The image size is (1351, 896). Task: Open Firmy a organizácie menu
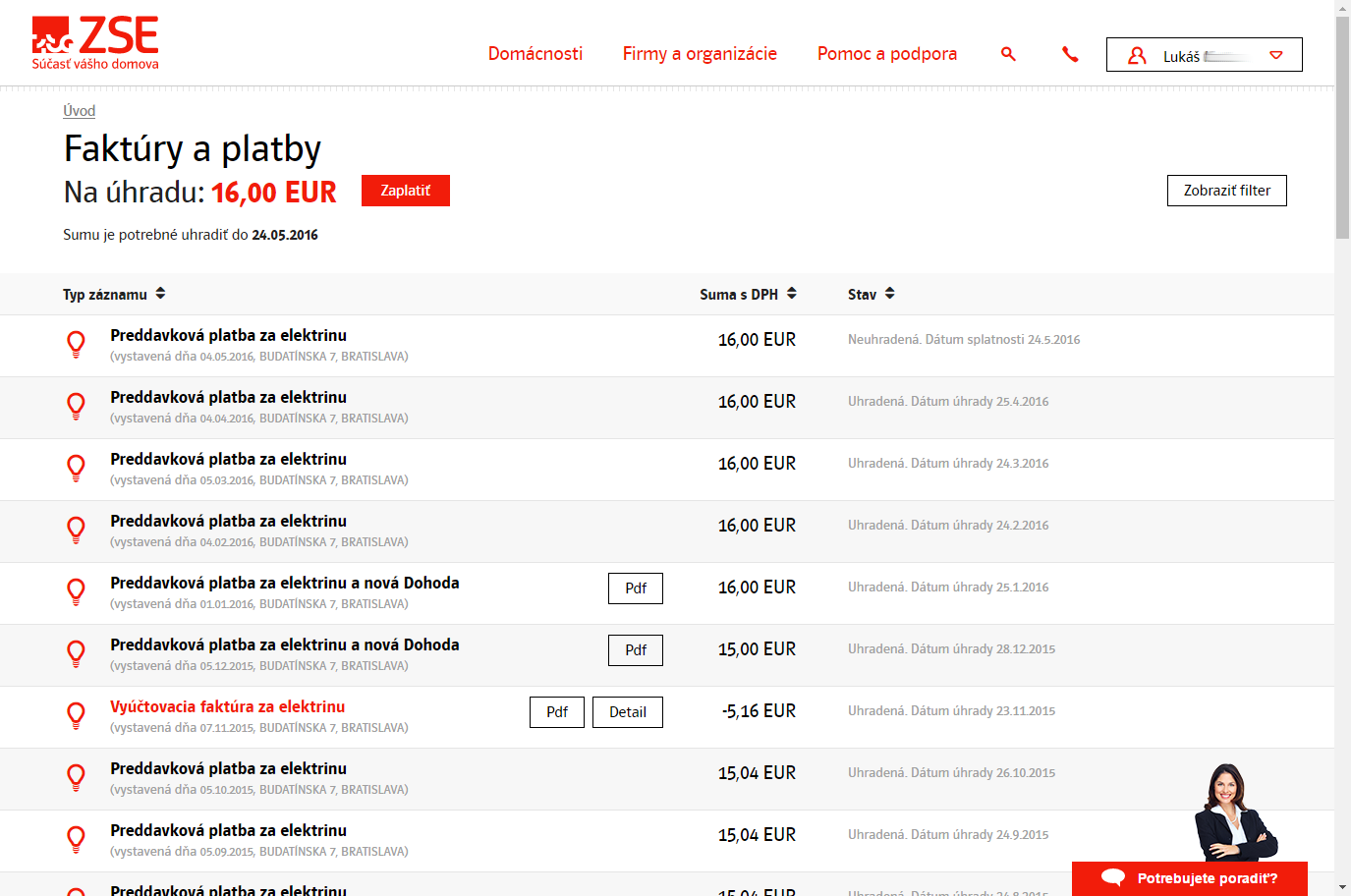[700, 54]
